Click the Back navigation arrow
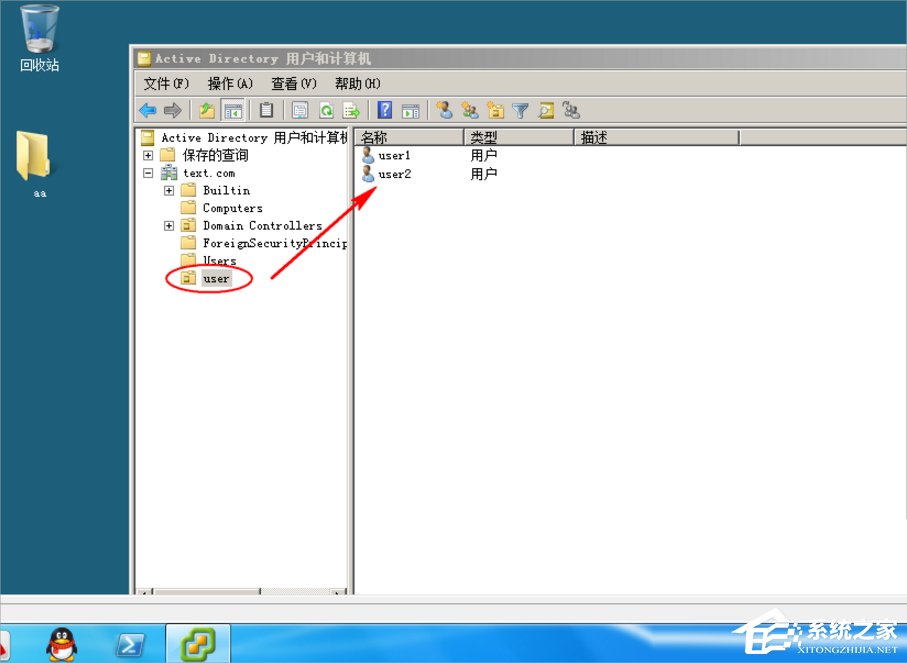Viewport: 907px width, 663px height. [148, 110]
